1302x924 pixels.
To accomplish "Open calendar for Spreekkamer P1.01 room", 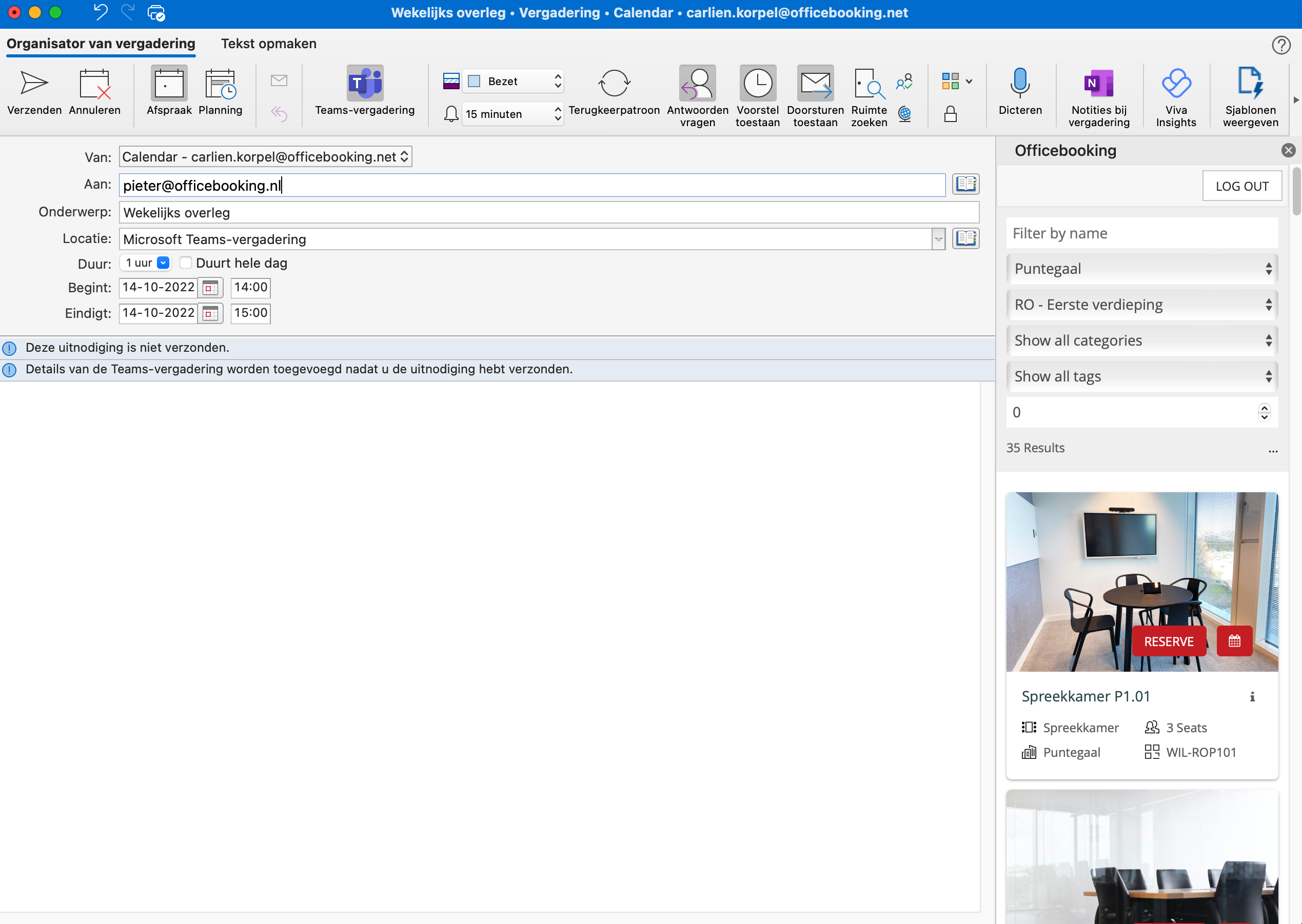I will click(1234, 641).
